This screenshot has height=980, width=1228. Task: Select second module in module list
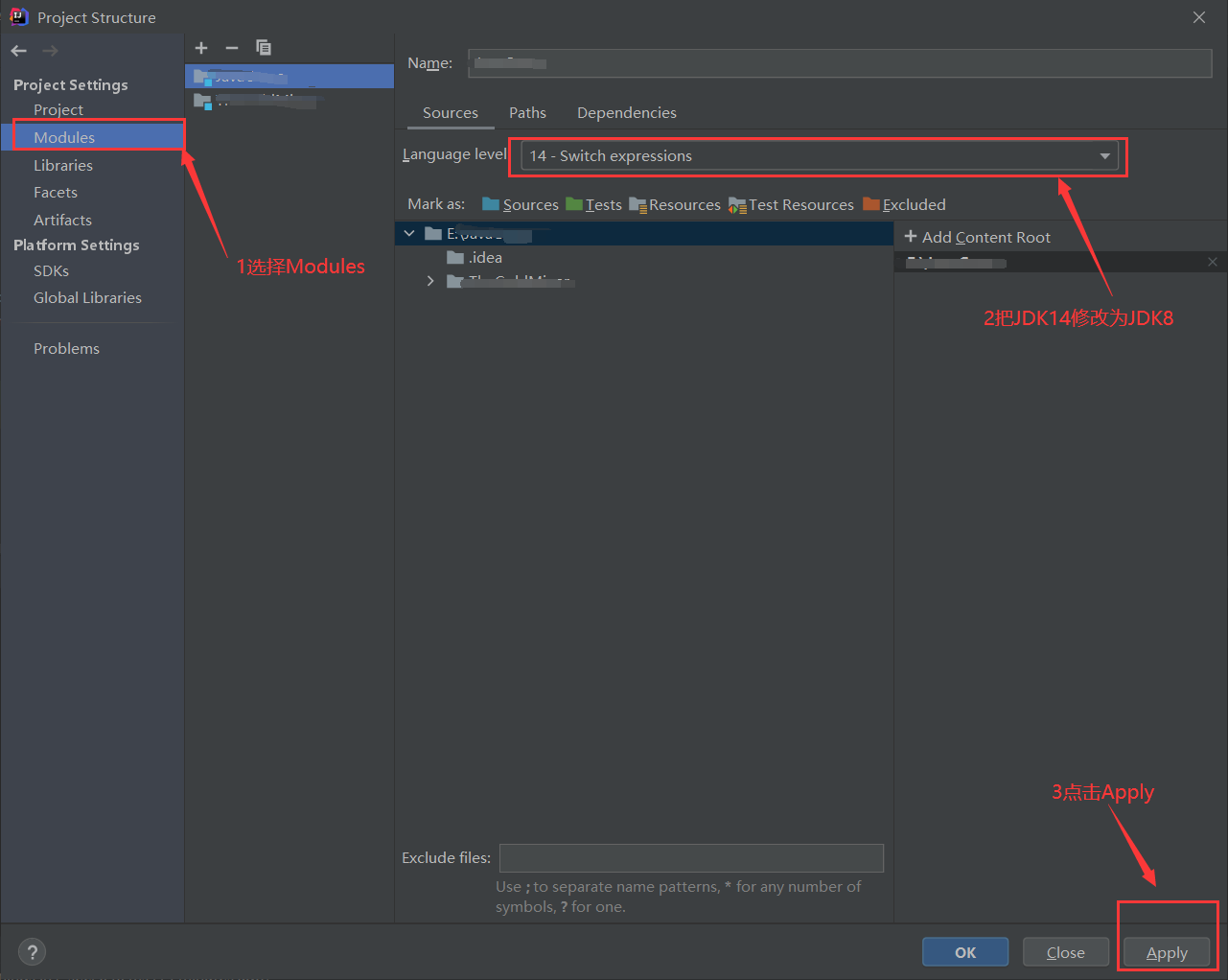click(x=290, y=100)
